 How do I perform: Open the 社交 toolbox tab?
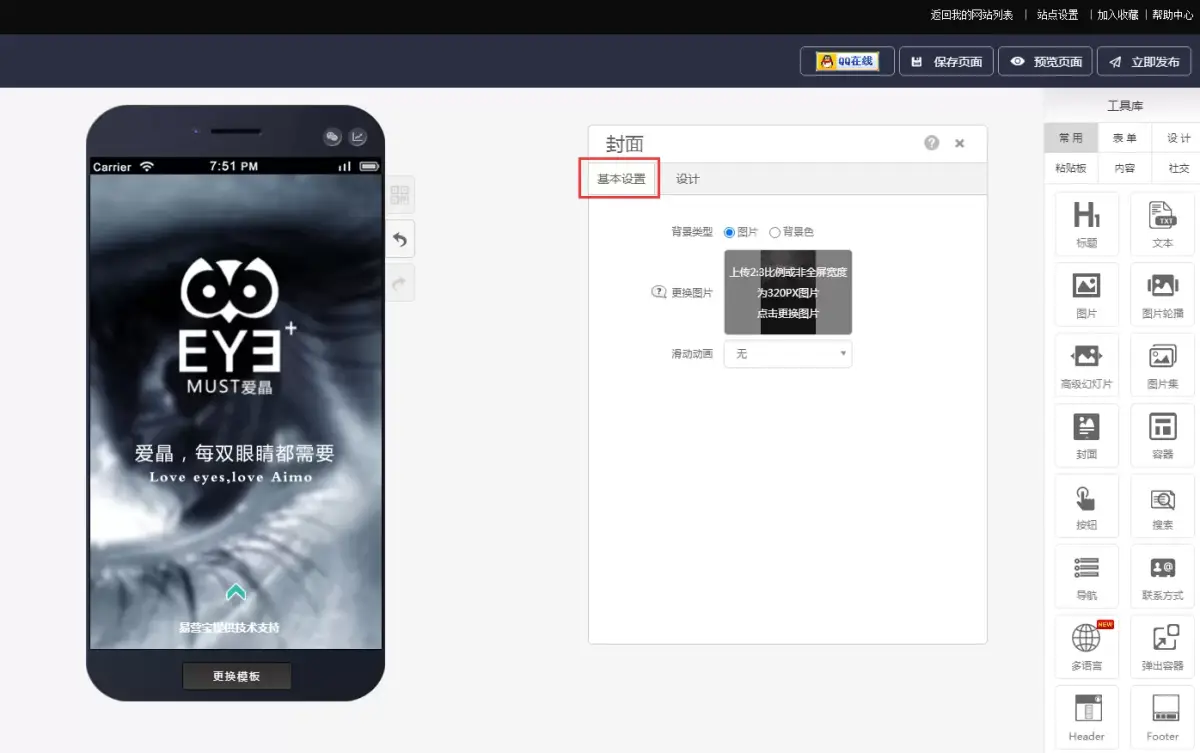click(x=1179, y=168)
